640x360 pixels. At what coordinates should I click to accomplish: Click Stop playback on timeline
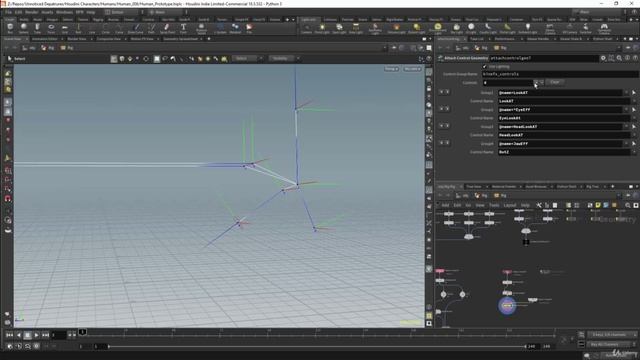click(x=27, y=335)
